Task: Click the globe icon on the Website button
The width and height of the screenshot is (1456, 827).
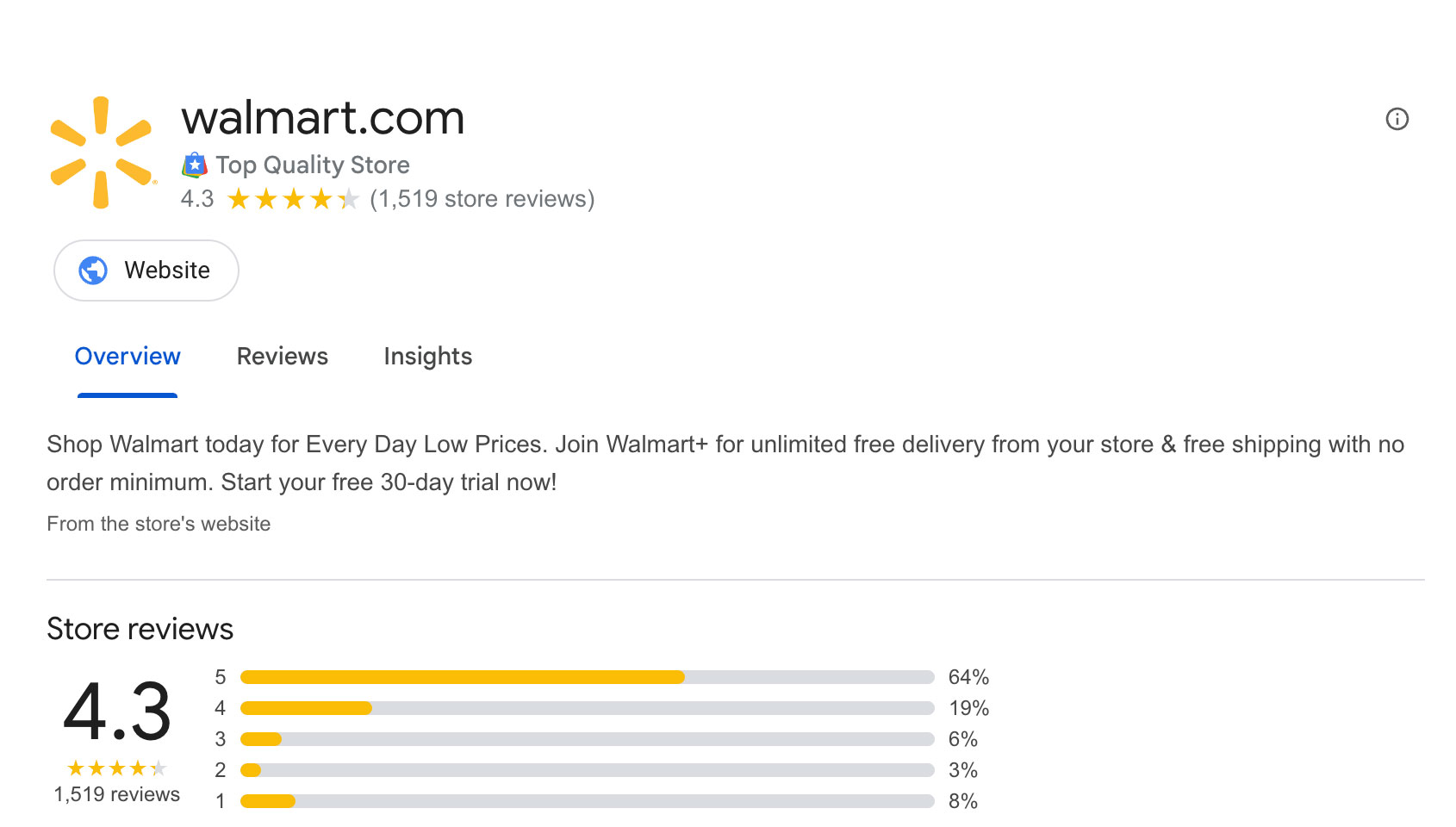Action: pyautogui.click(x=95, y=270)
